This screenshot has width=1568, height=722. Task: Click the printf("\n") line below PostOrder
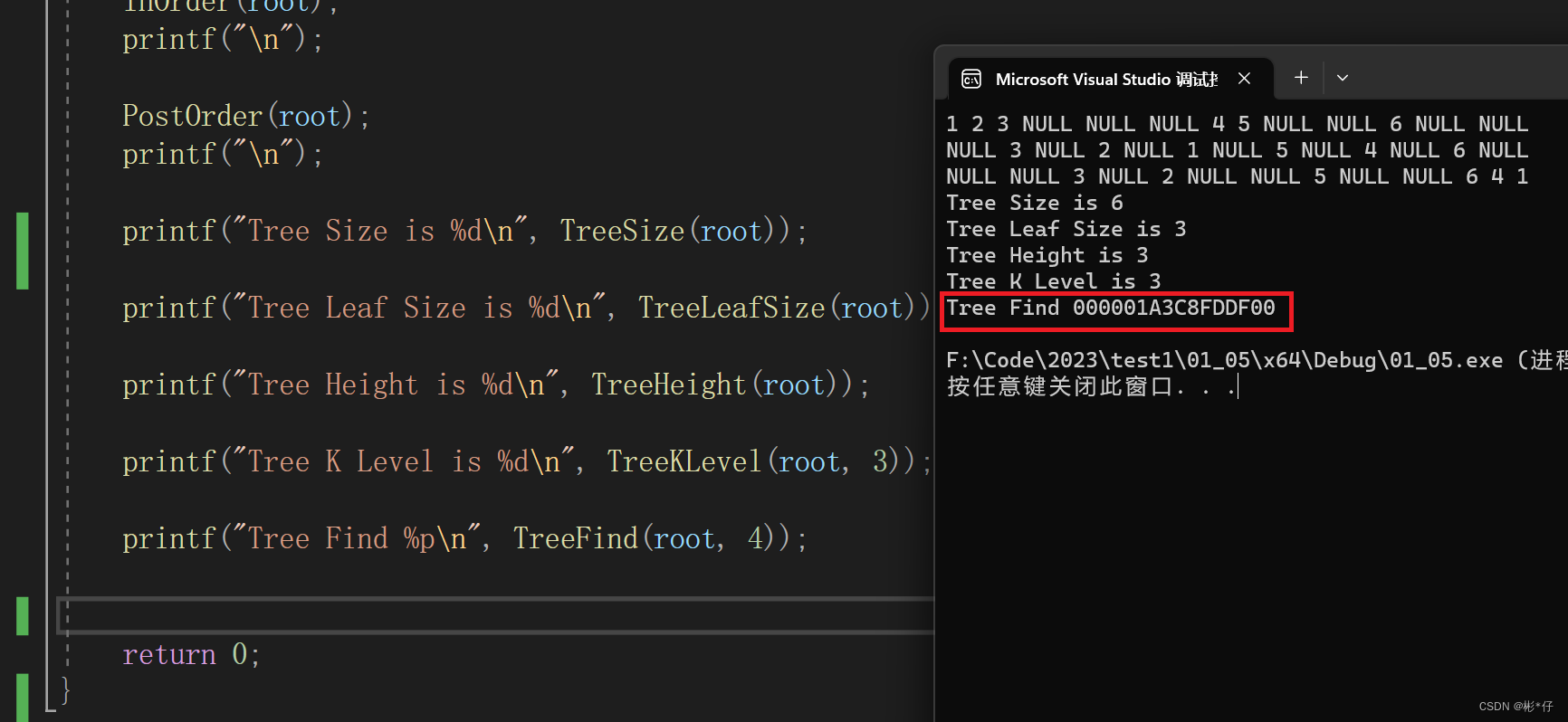223,154
